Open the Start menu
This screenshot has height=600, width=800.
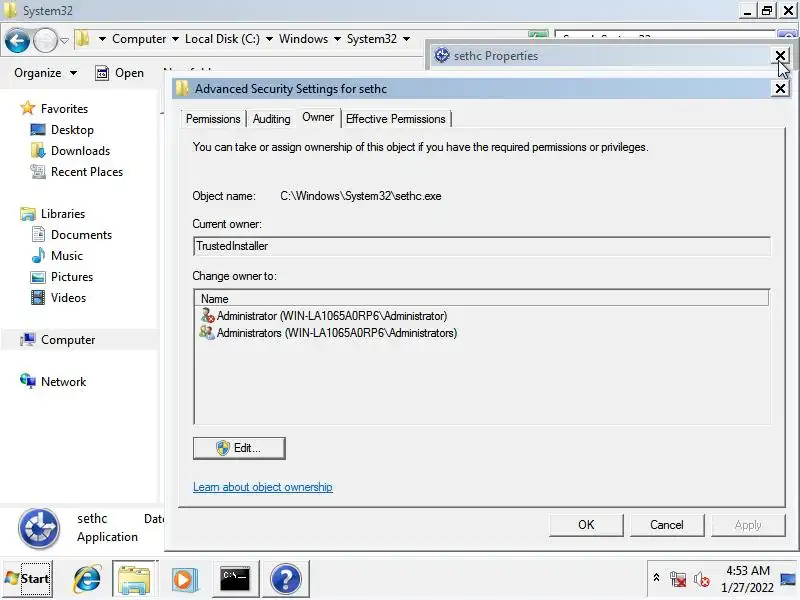pyautogui.click(x=28, y=579)
